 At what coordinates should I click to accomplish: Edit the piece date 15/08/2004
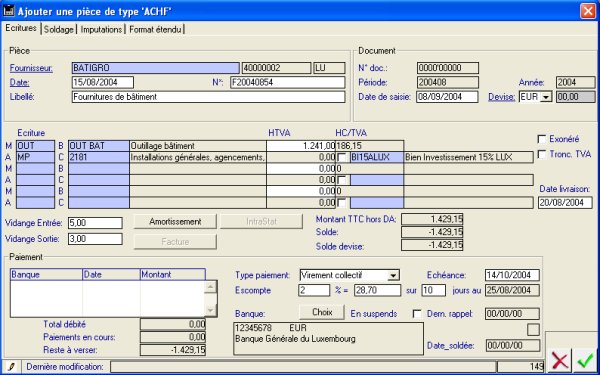click(x=103, y=82)
